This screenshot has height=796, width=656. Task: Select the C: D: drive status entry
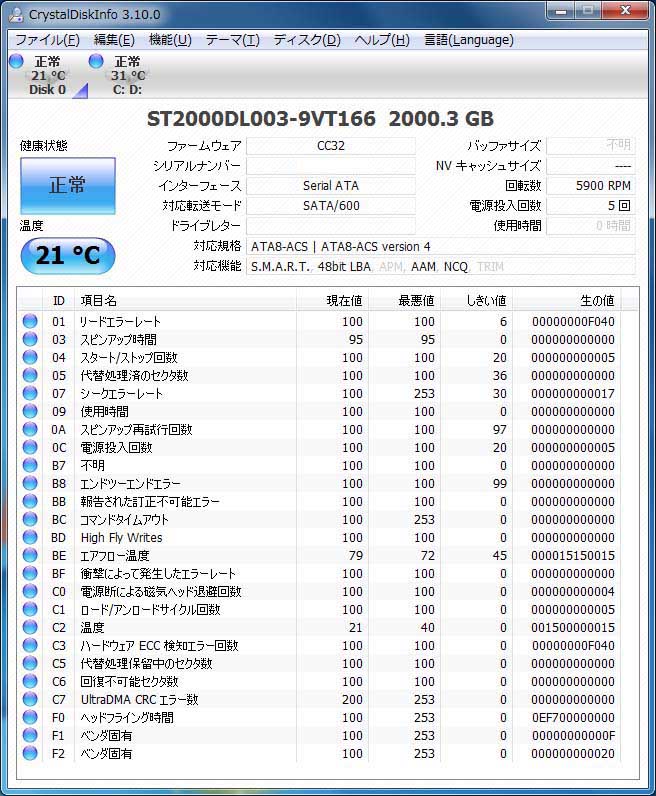[127, 76]
